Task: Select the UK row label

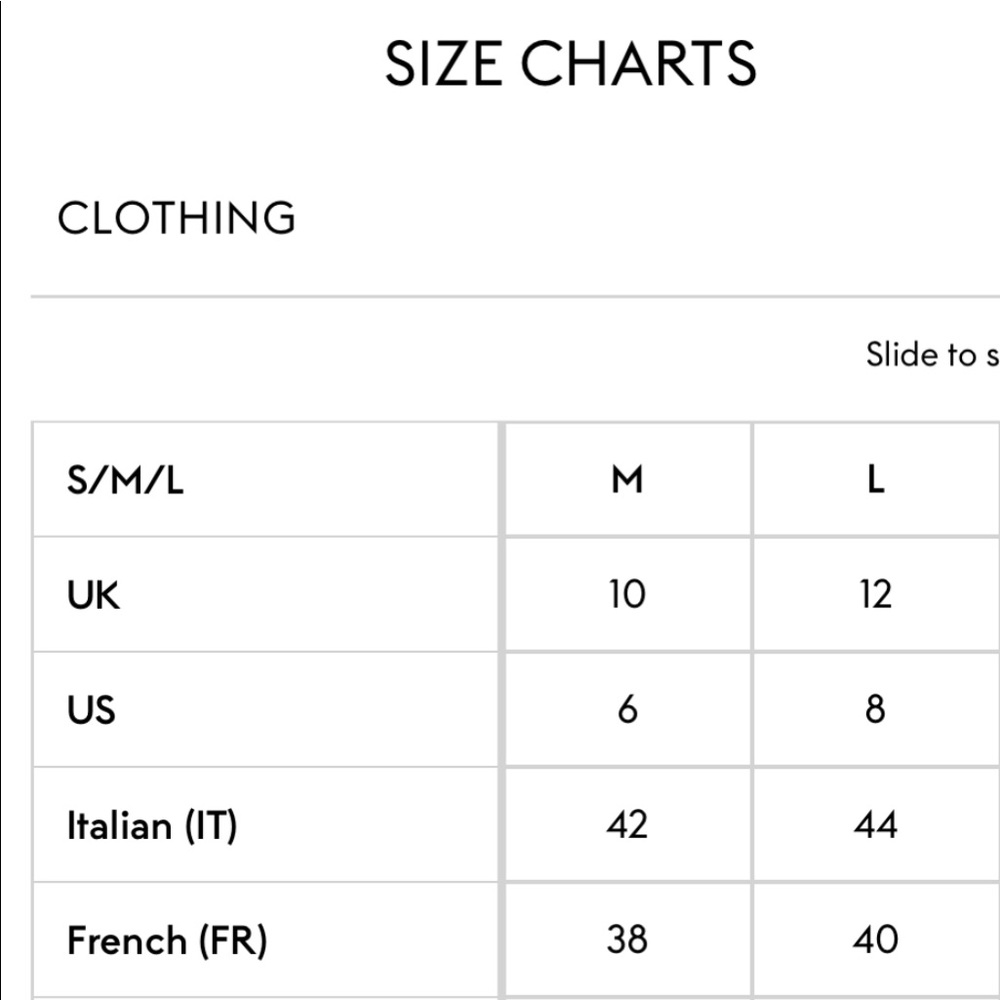Action: coord(93,595)
